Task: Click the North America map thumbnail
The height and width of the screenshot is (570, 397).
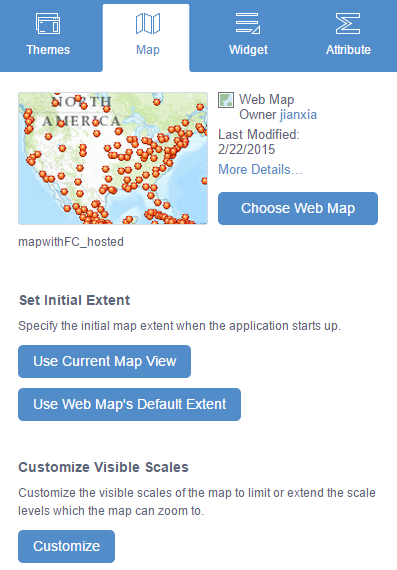Action: click(113, 158)
